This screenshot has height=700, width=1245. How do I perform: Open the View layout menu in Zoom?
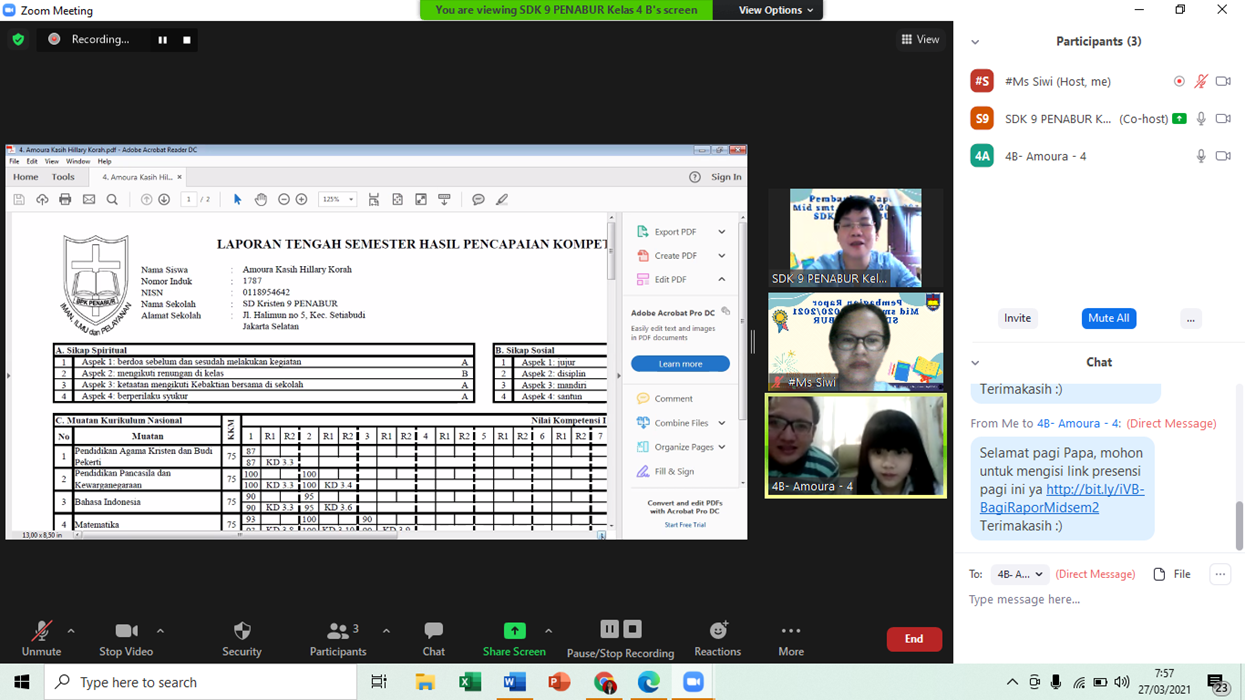(x=920, y=40)
